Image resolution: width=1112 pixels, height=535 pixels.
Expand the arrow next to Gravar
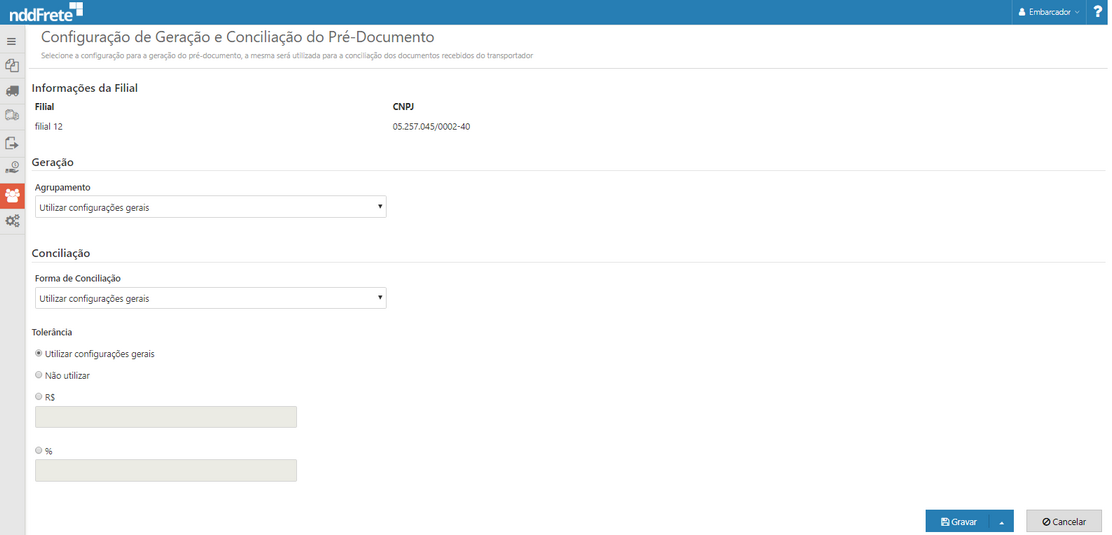(1001, 522)
